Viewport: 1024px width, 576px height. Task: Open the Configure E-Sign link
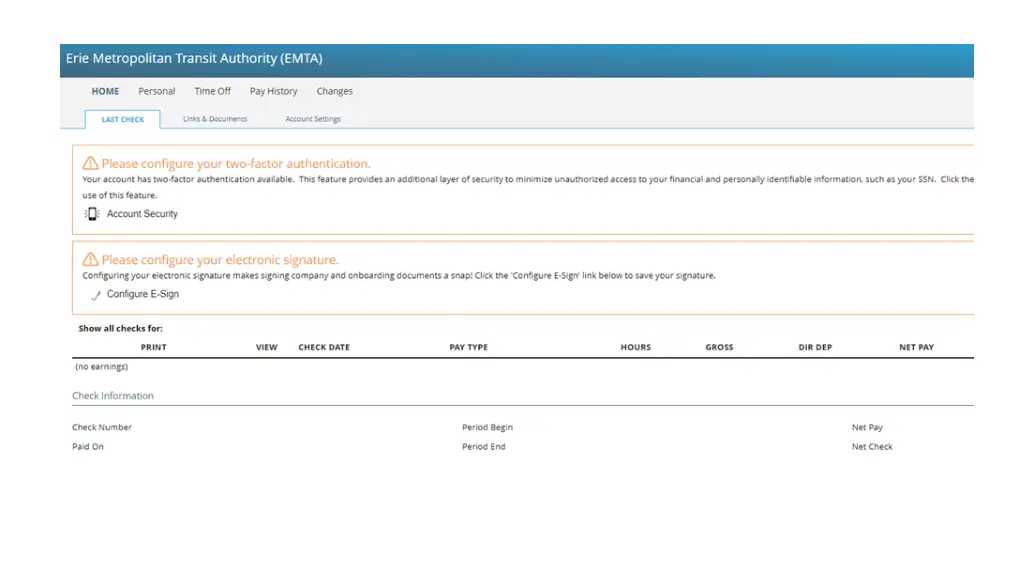143,294
